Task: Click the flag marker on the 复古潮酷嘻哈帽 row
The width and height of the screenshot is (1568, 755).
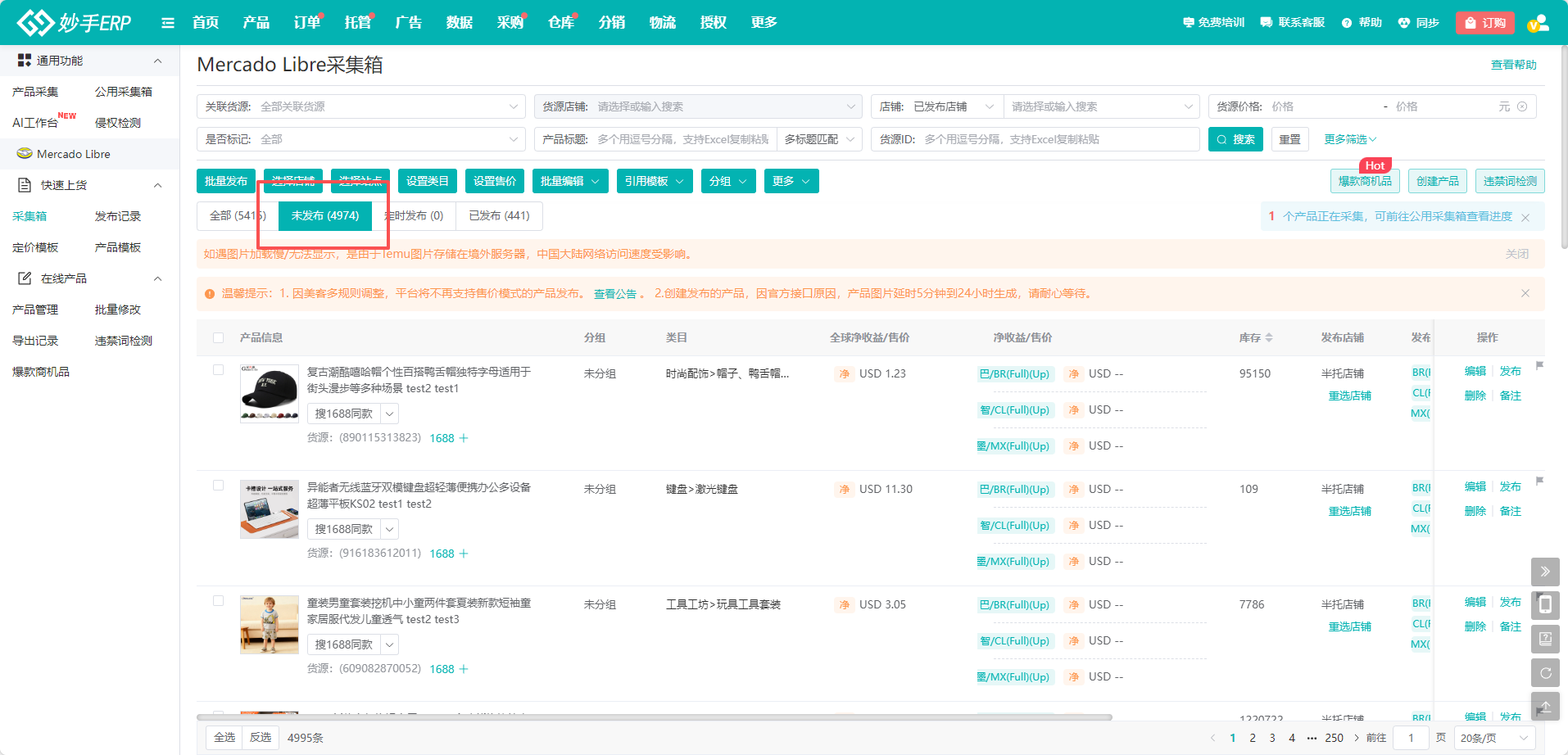Action: 1539,365
